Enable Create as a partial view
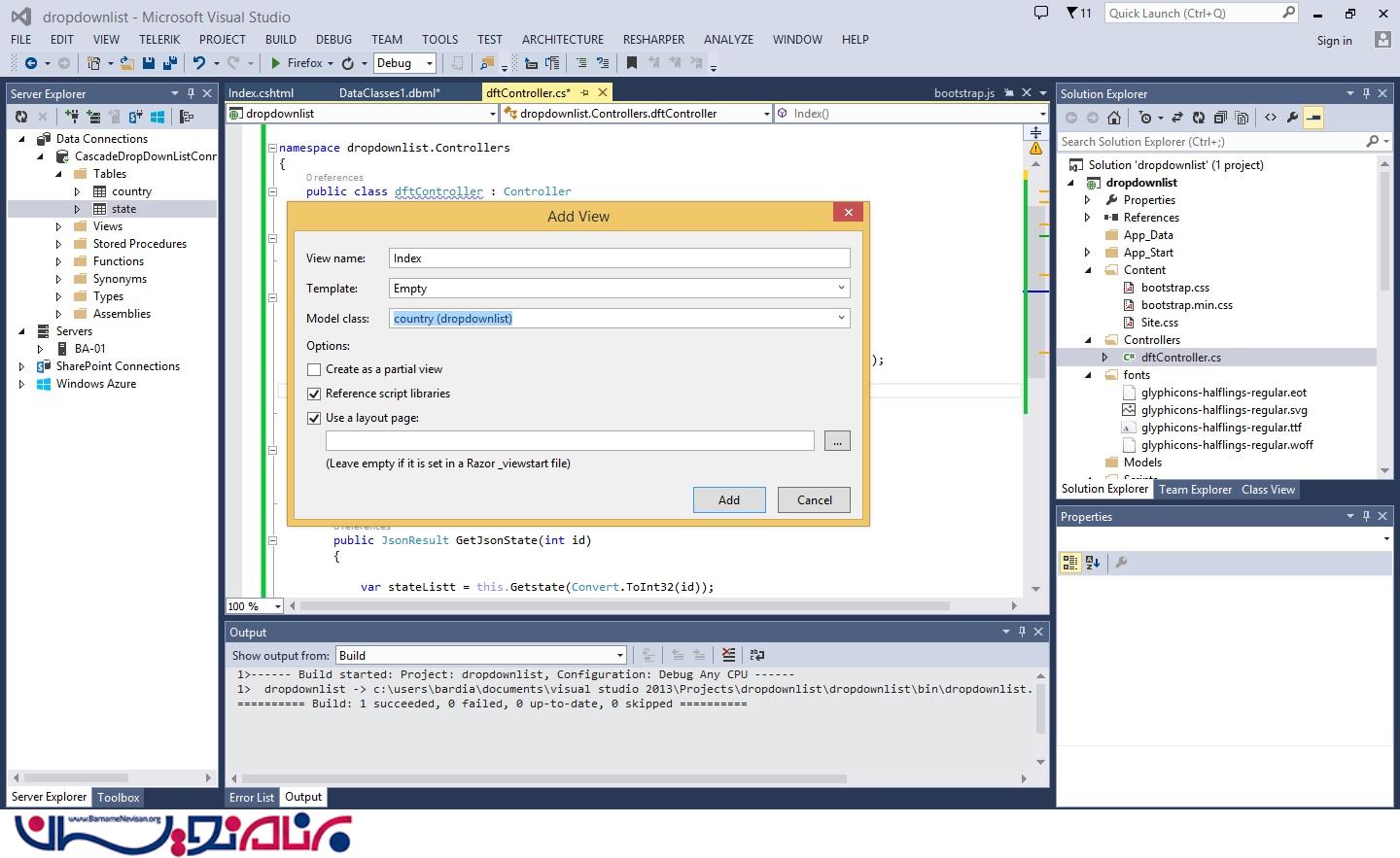Screen dimensions: 1400x858 point(314,369)
